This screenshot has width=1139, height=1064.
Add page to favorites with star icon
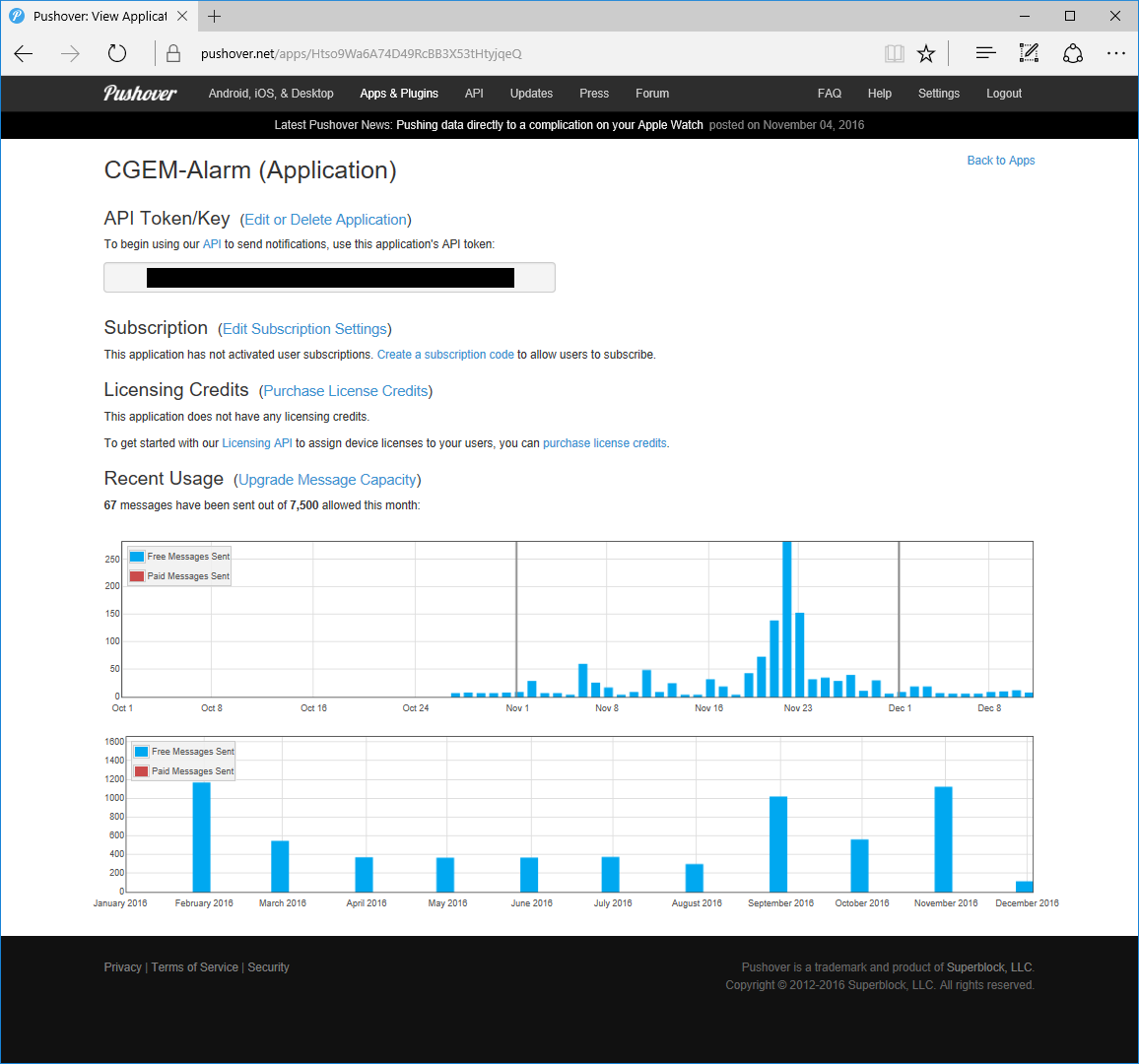pos(926,54)
